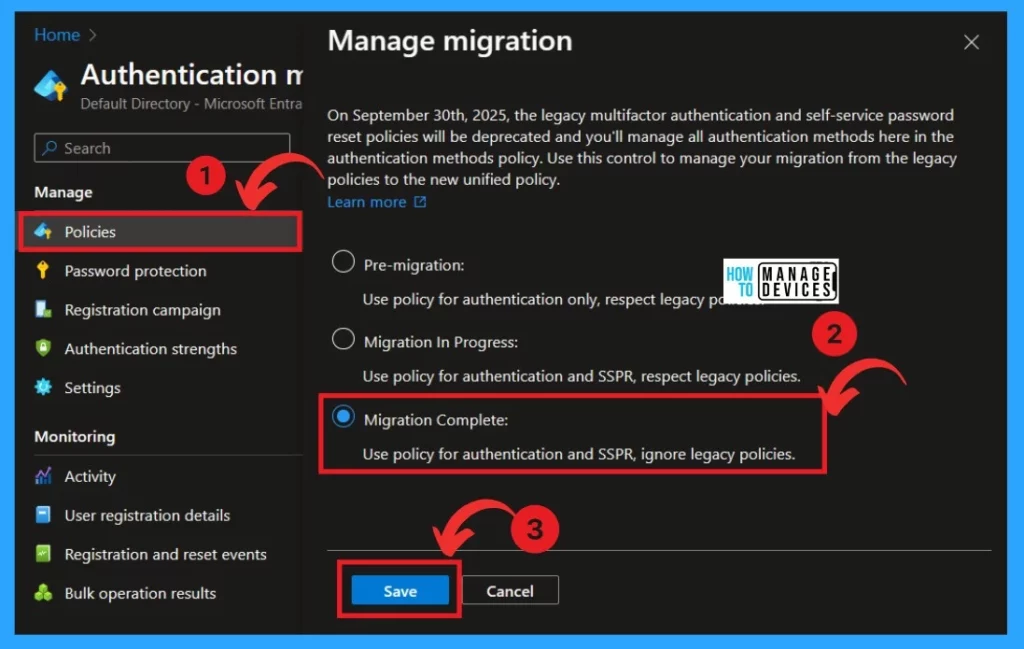The width and height of the screenshot is (1024, 649).
Task: Click the Registration campaign icon
Action: point(43,310)
